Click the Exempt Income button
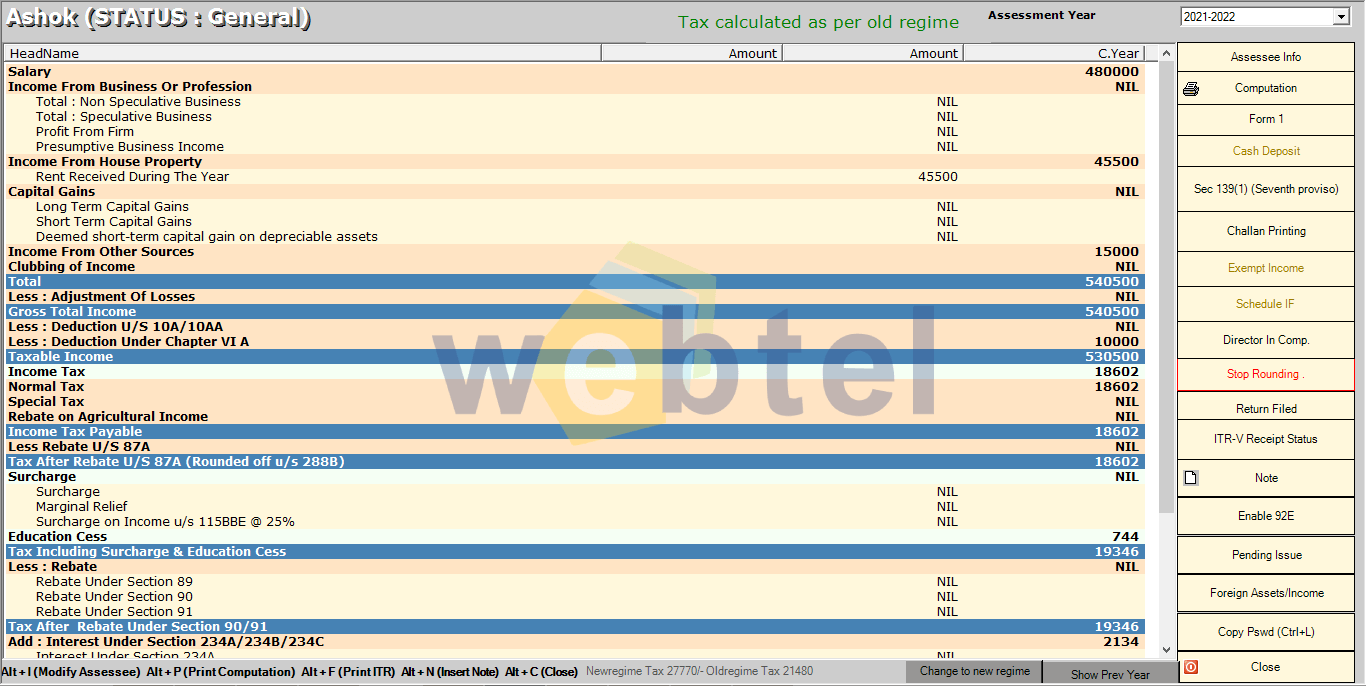1366x686 pixels. [x=1266, y=268]
